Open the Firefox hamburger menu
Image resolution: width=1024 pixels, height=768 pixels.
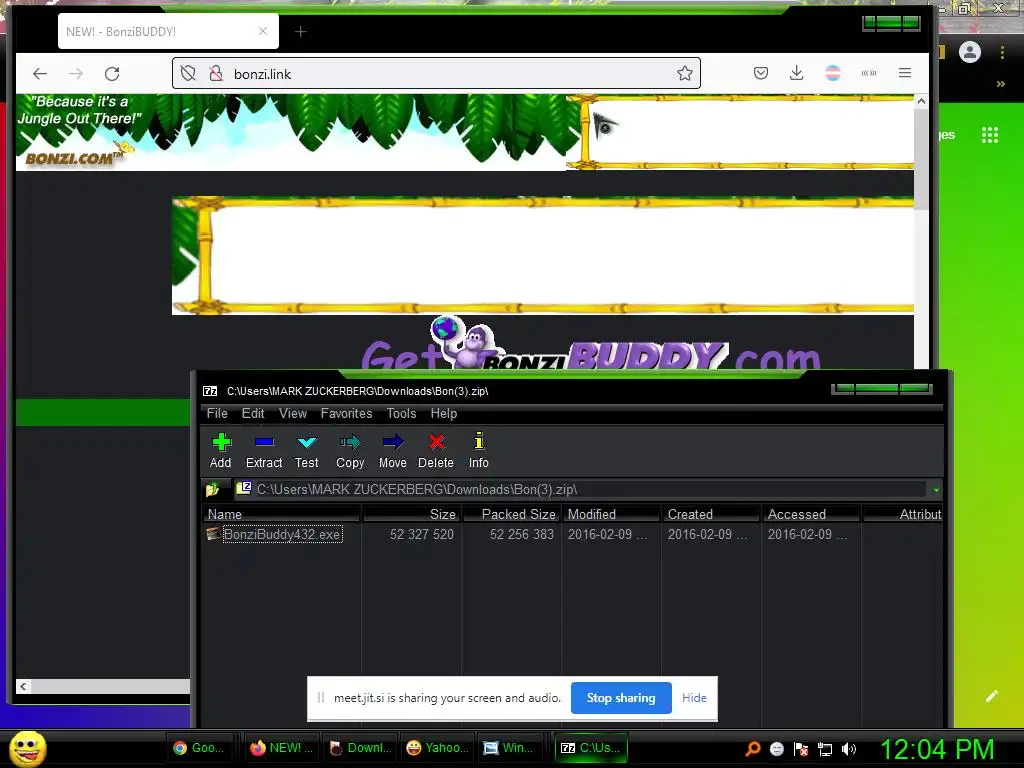pyautogui.click(x=904, y=73)
